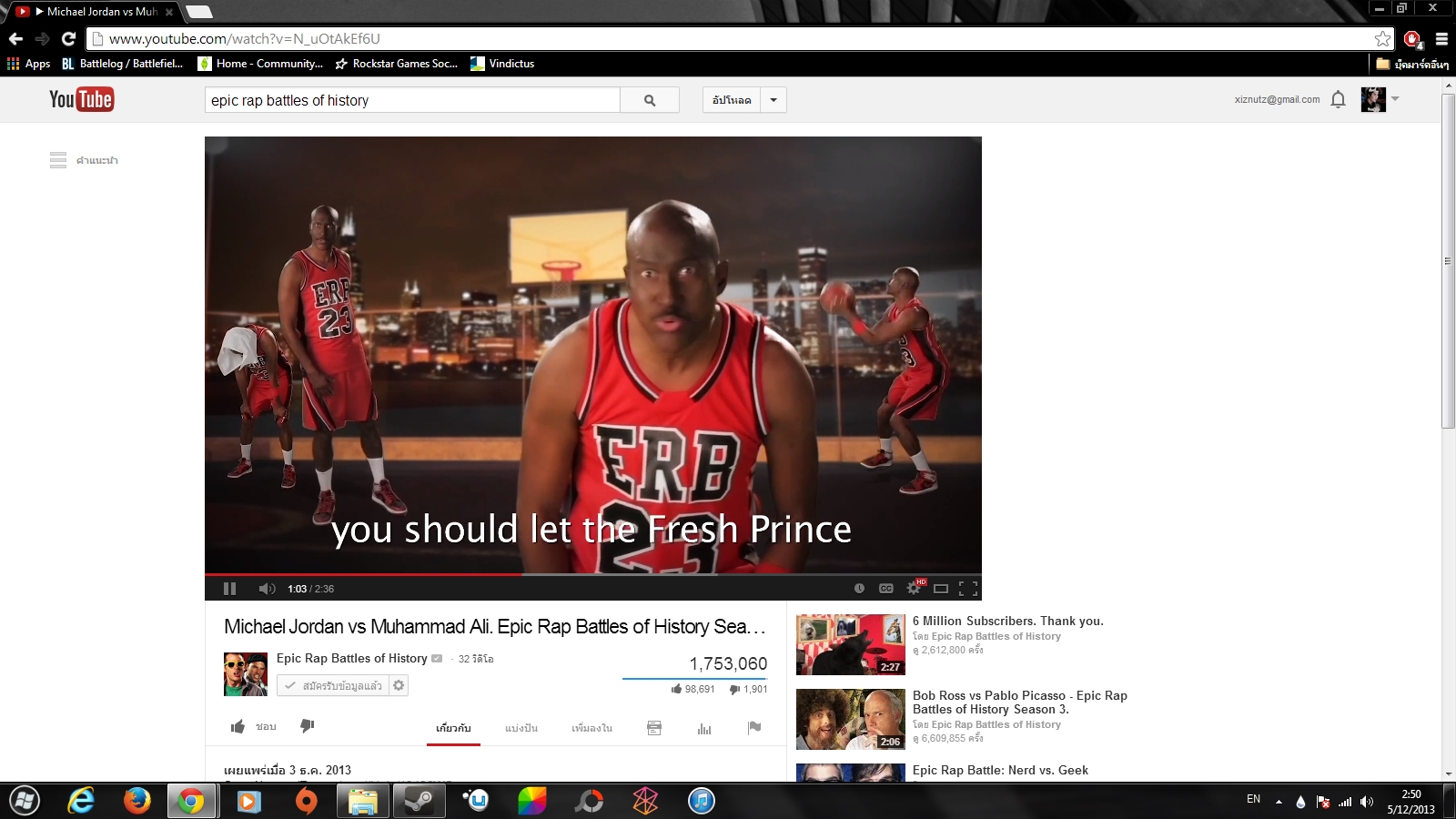Pause the video with the player button
The height and width of the screenshot is (819, 1456).
[x=229, y=589]
